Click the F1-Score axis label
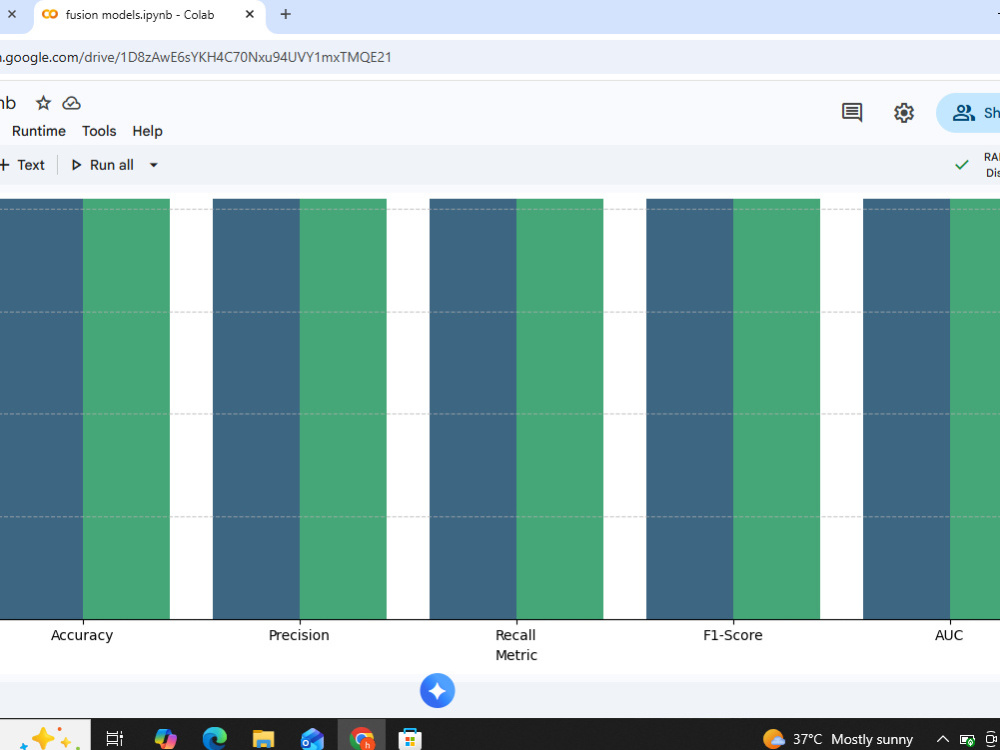The image size is (1000, 750). pos(733,635)
